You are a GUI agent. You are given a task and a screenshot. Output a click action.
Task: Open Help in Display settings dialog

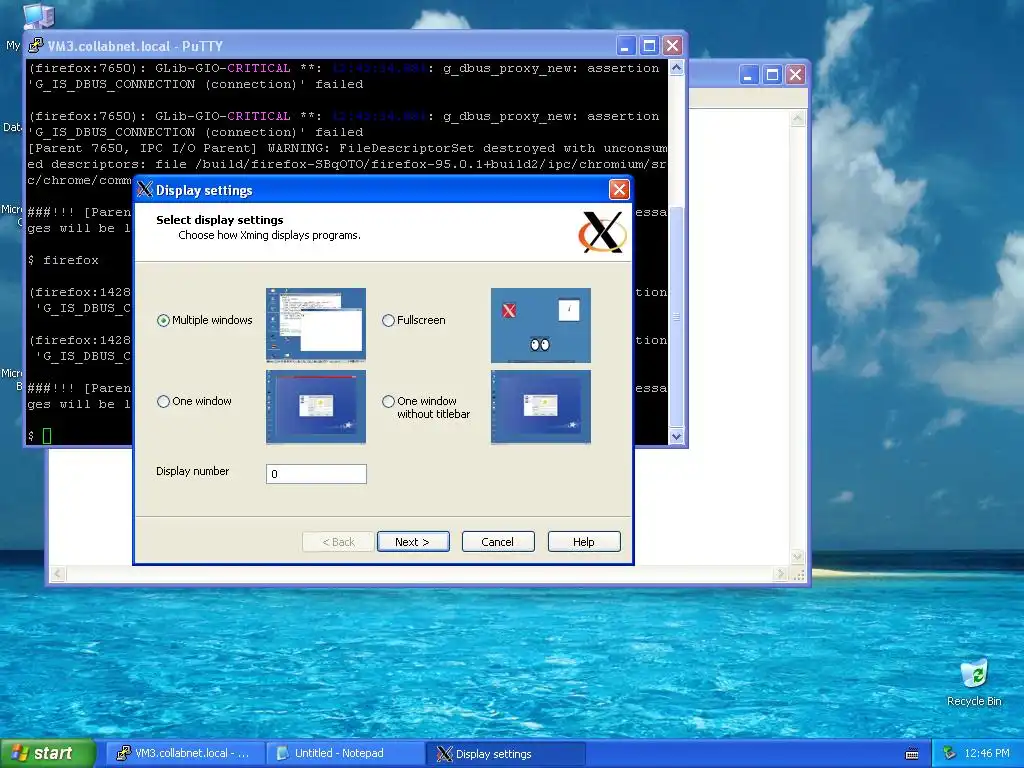[584, 541]
